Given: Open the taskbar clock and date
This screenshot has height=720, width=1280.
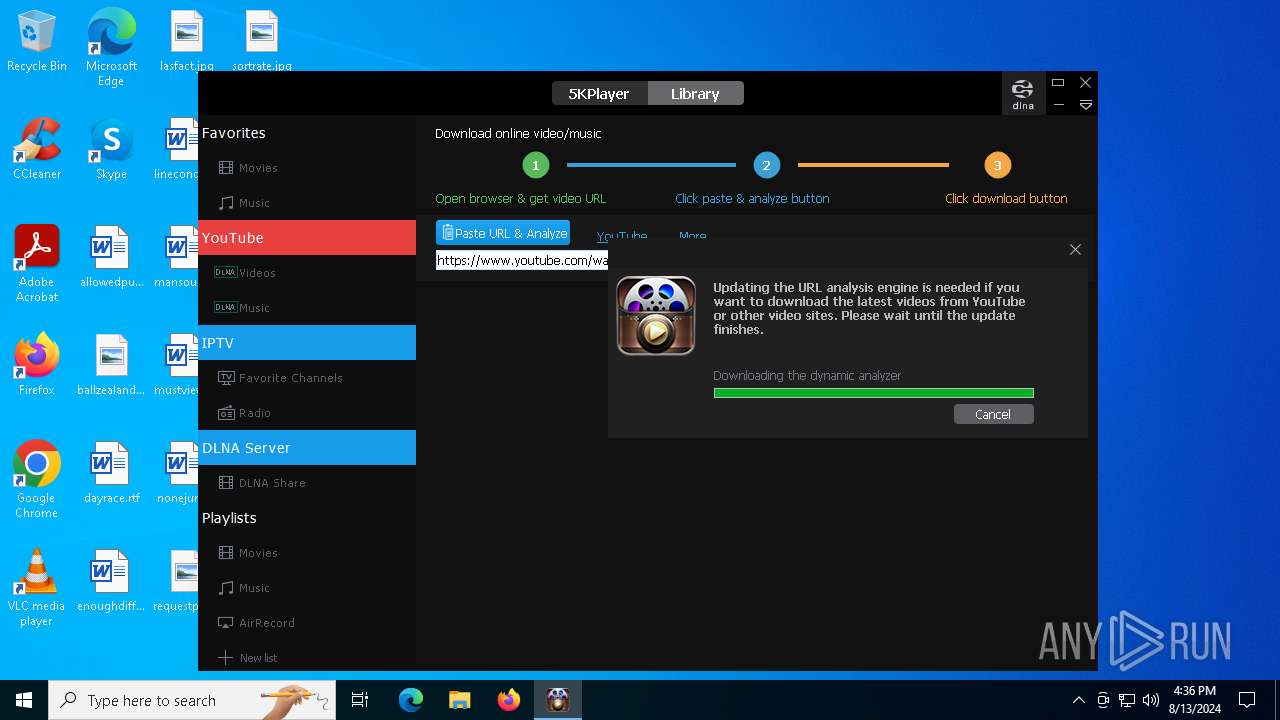Looking at the screenshot, I should tap(1195, 700).
